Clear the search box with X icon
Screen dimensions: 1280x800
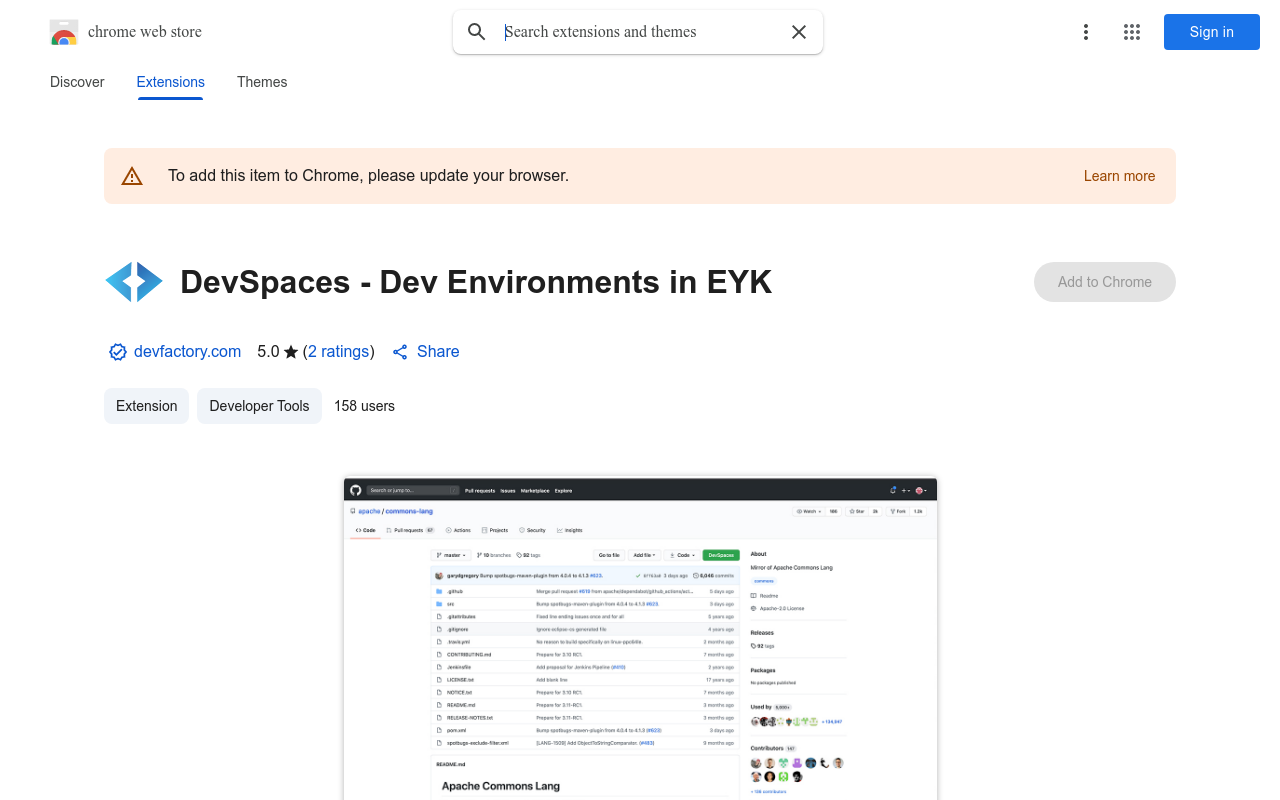(799, 32)
